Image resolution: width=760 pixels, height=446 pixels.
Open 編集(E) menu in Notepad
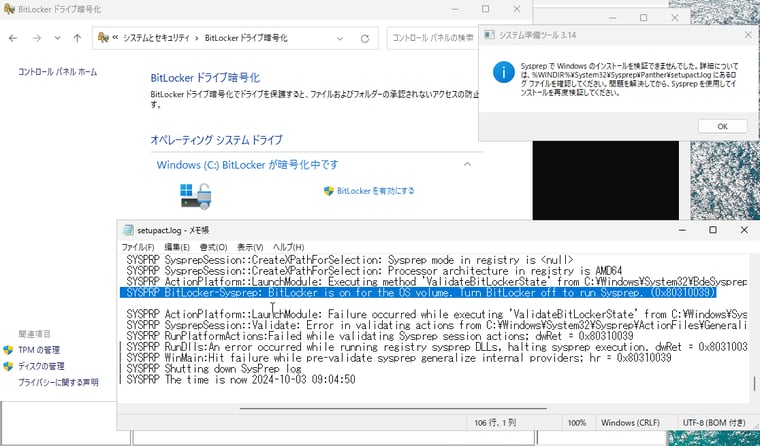(177, 247)
